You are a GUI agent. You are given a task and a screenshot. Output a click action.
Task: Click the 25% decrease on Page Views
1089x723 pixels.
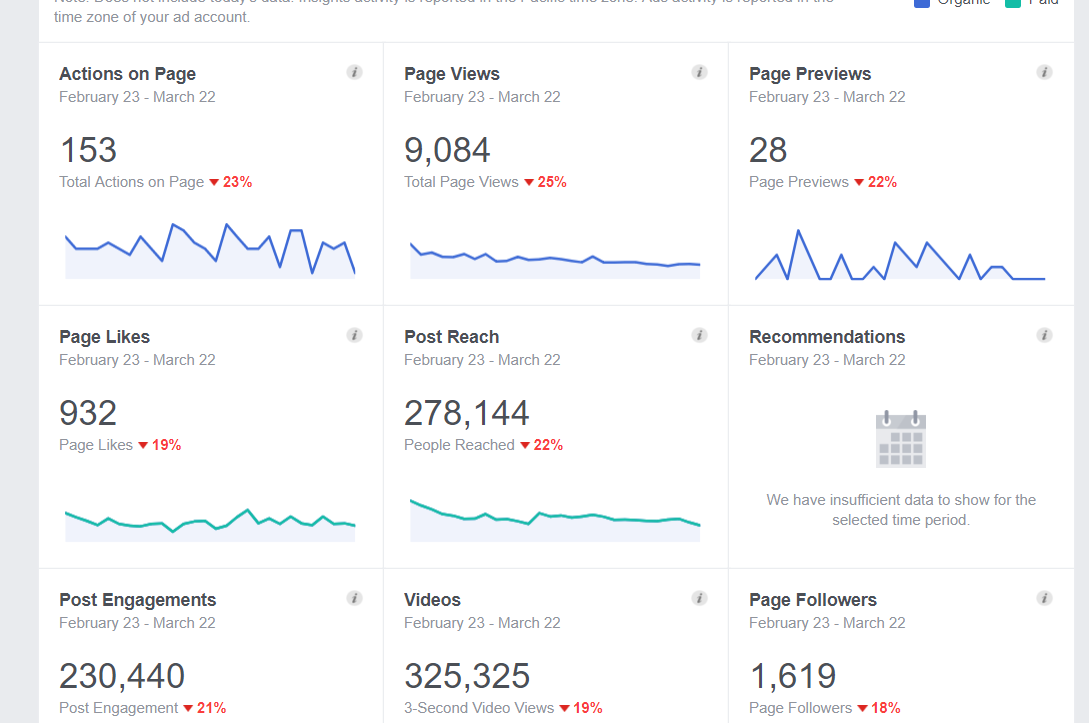(546, 182)
